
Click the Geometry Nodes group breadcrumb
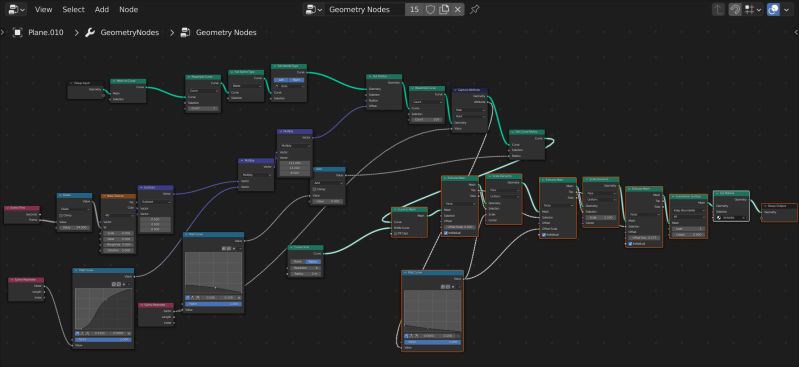pyautogui.click(x=226, y=33)
